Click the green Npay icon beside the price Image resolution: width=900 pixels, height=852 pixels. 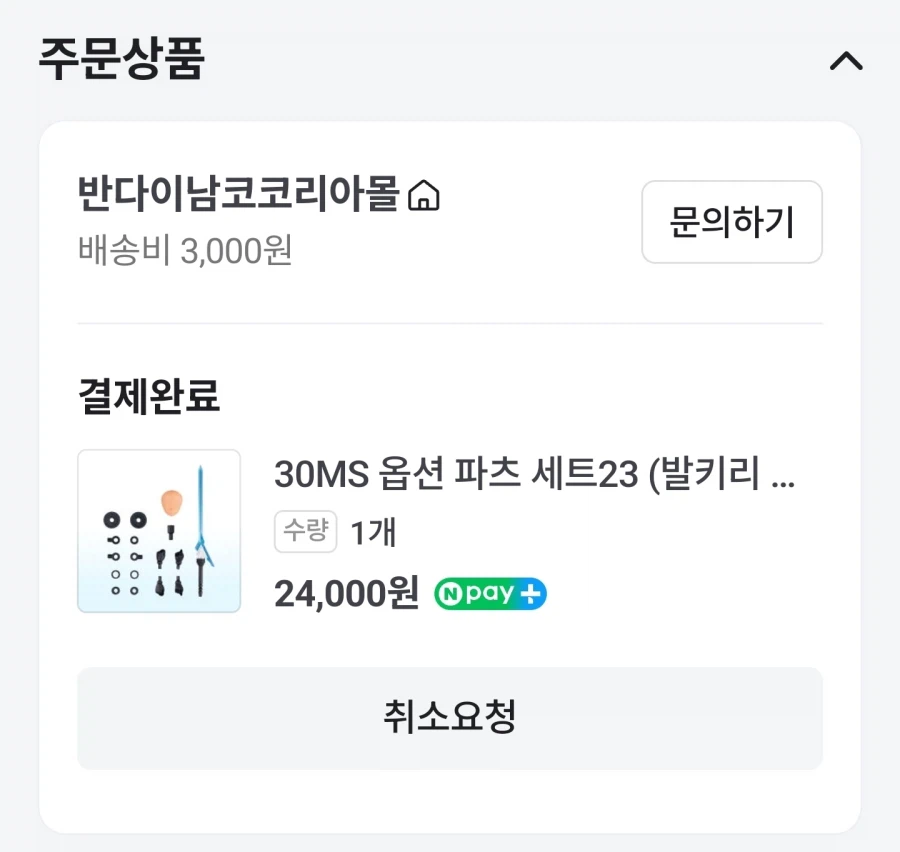[489, 593]
